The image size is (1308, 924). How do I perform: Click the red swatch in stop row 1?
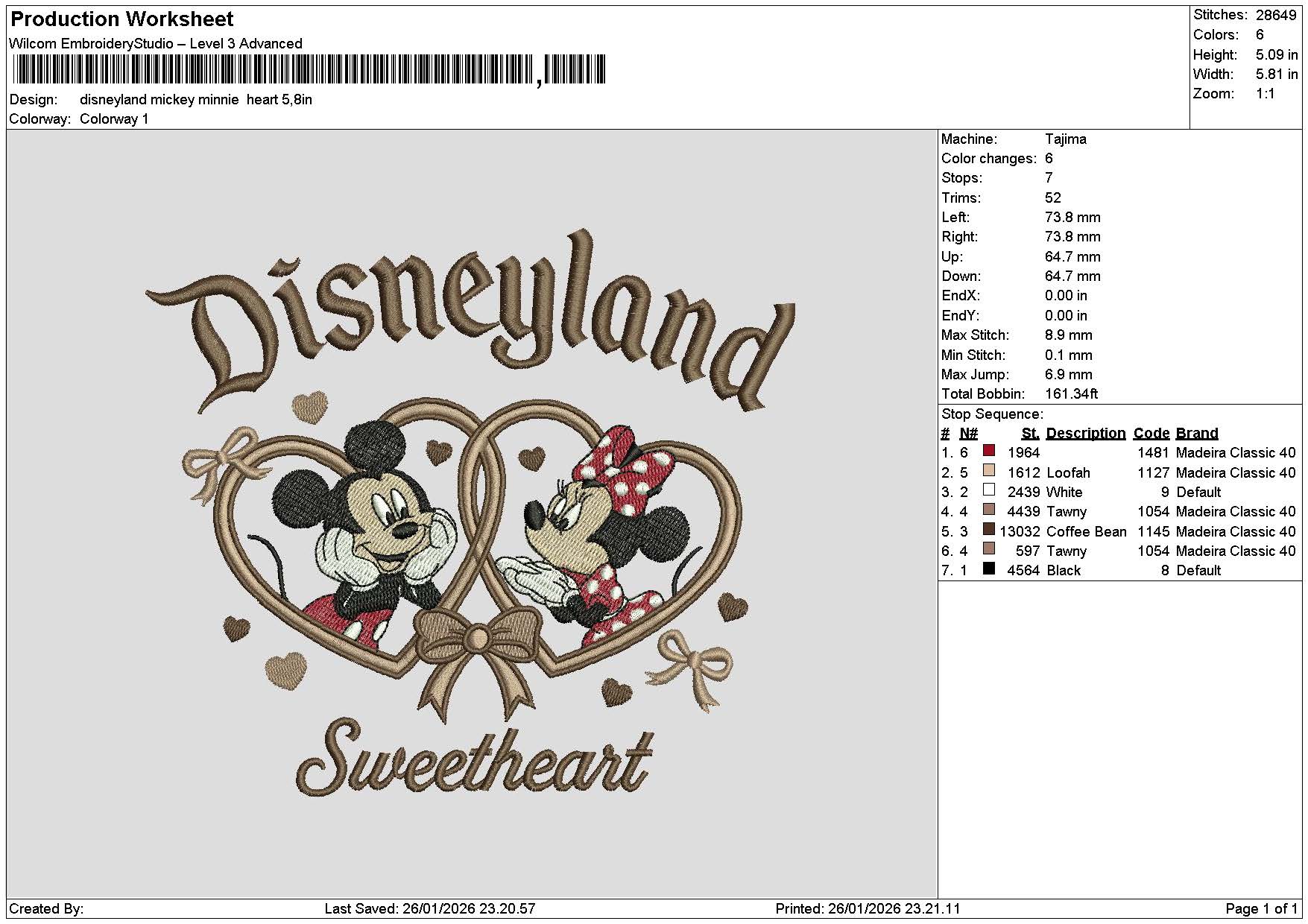point(989,451)
